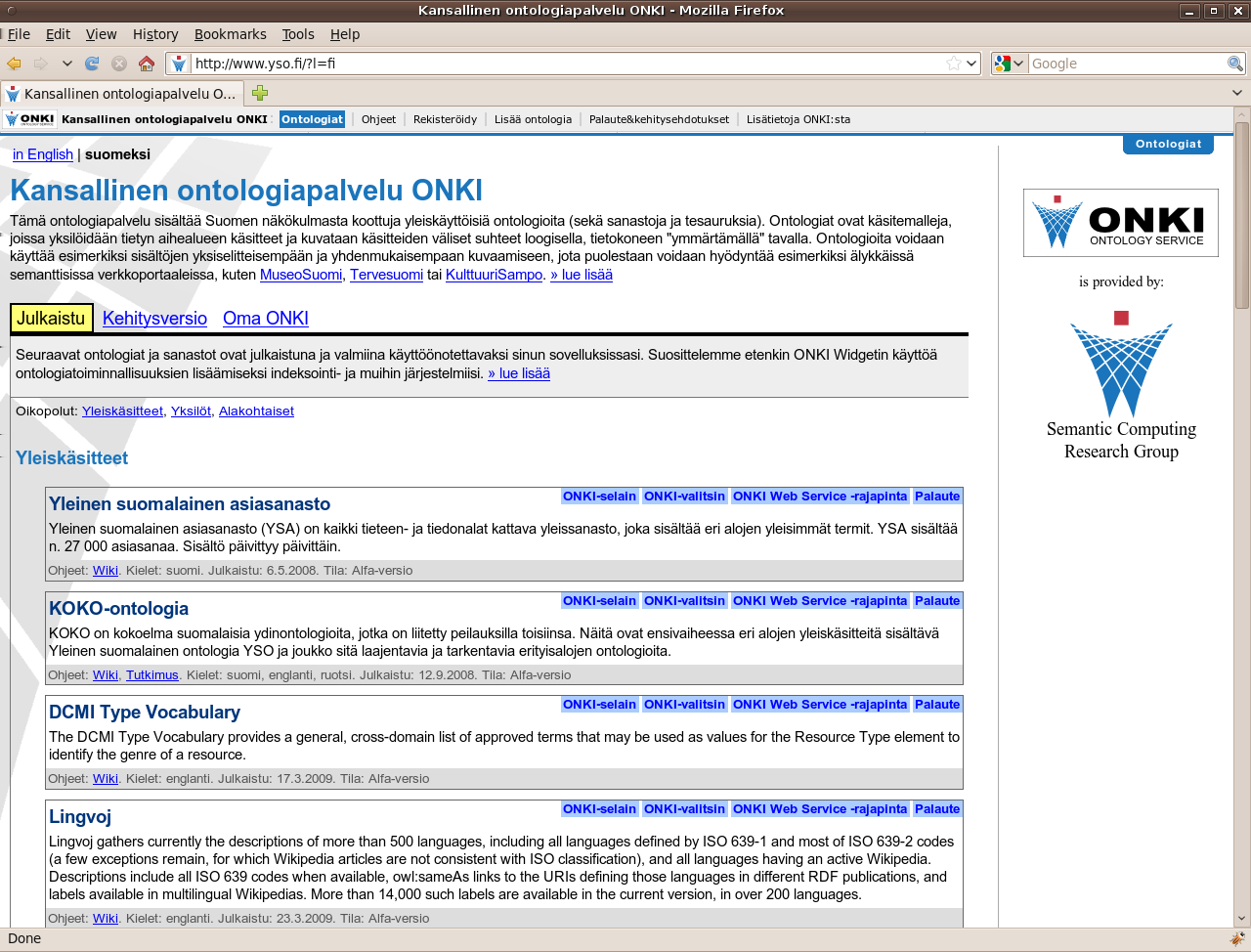This screenshot has height=952, width=1251.
Task: Switch to the Kehitysversio tab
Action: (x=154, y=318)
